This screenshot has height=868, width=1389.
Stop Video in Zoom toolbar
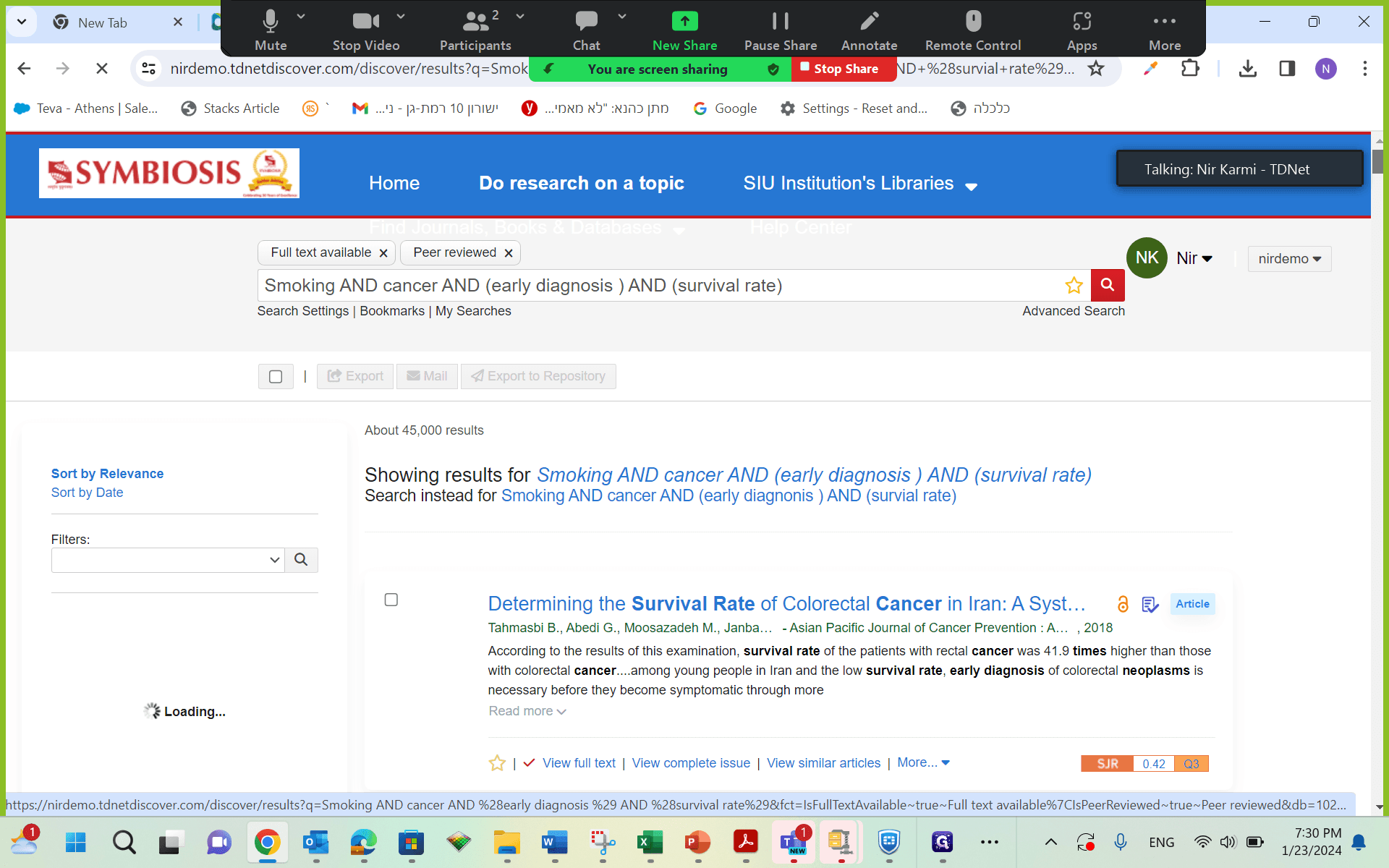366,30
